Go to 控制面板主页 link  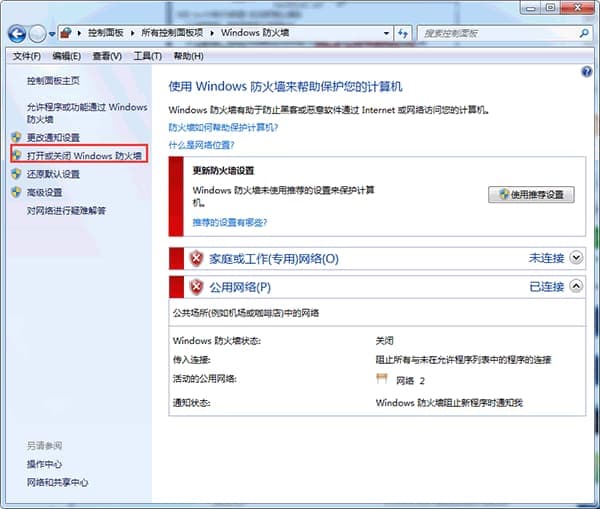(x=53, y=81)
